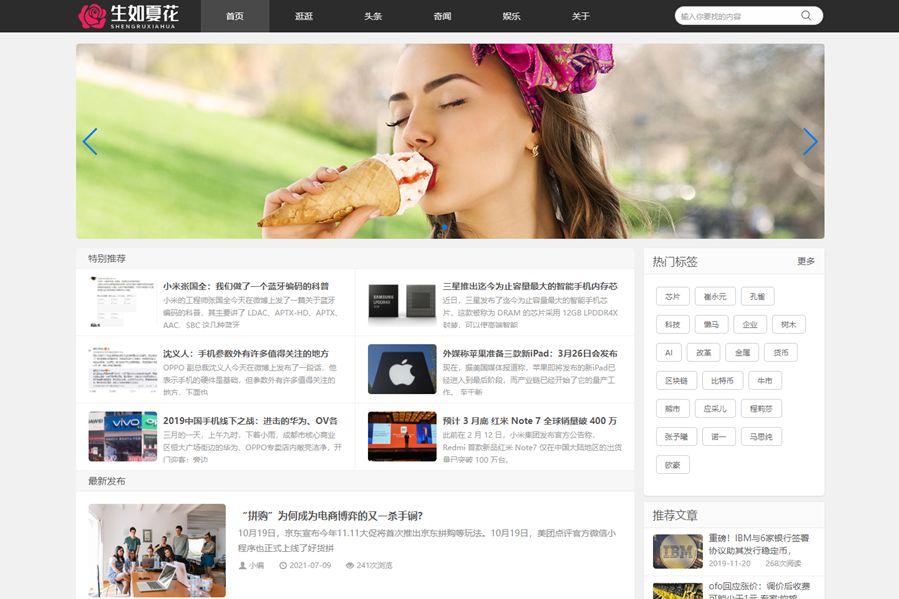Screen dimensions: 899x599
Task: Select the 熊市 tag
Action: 673,409
